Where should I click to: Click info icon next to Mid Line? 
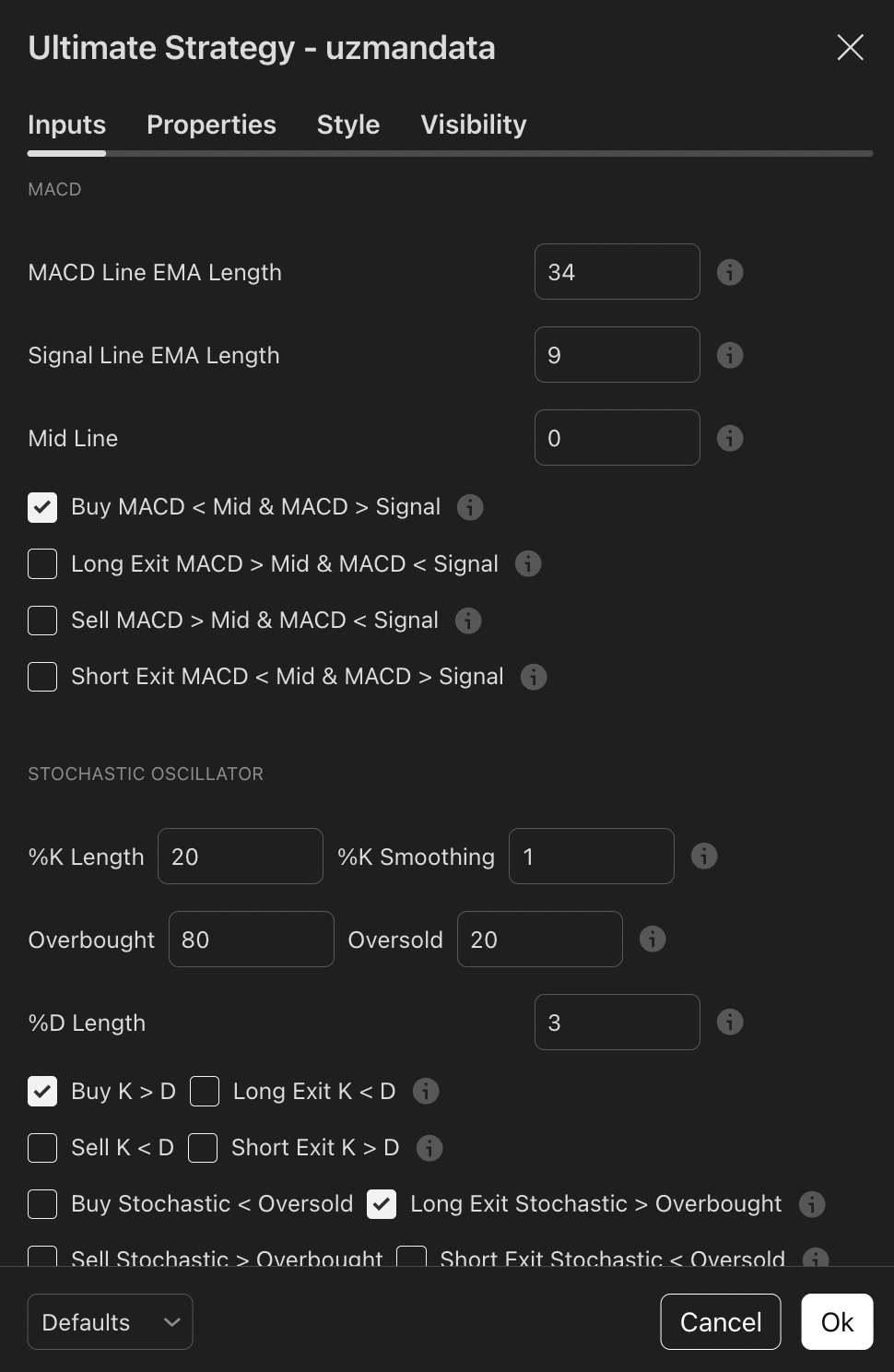tap(730, 438)
